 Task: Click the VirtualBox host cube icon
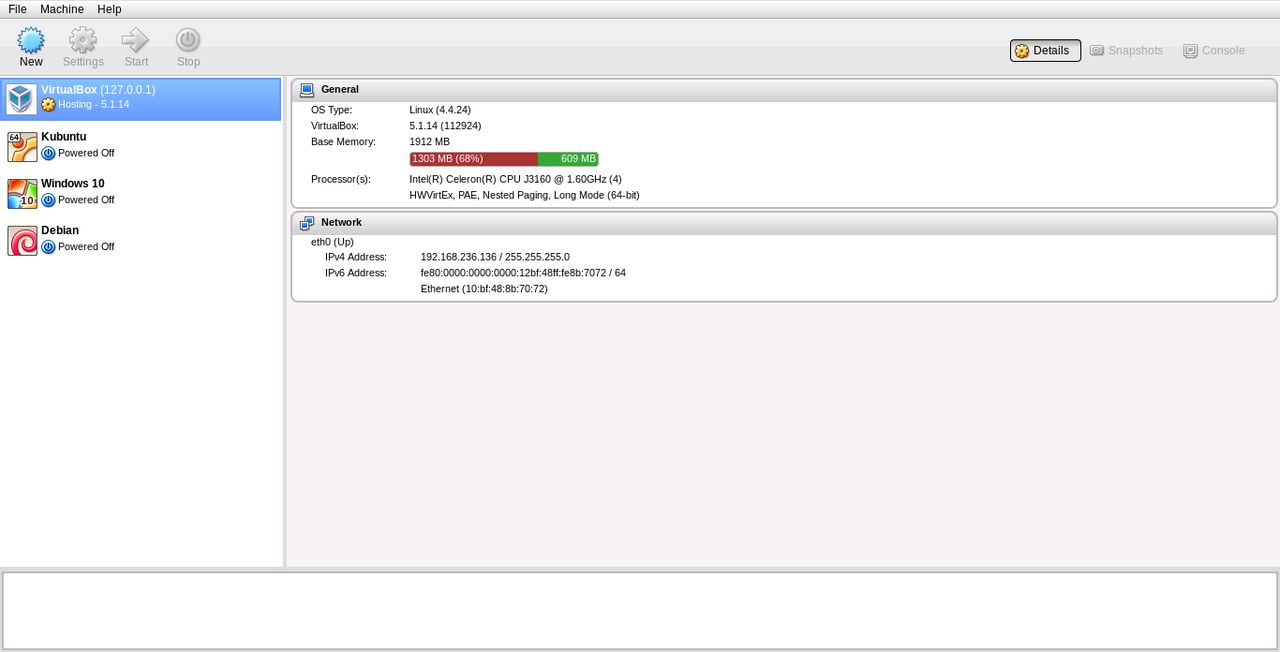[22, 99]
